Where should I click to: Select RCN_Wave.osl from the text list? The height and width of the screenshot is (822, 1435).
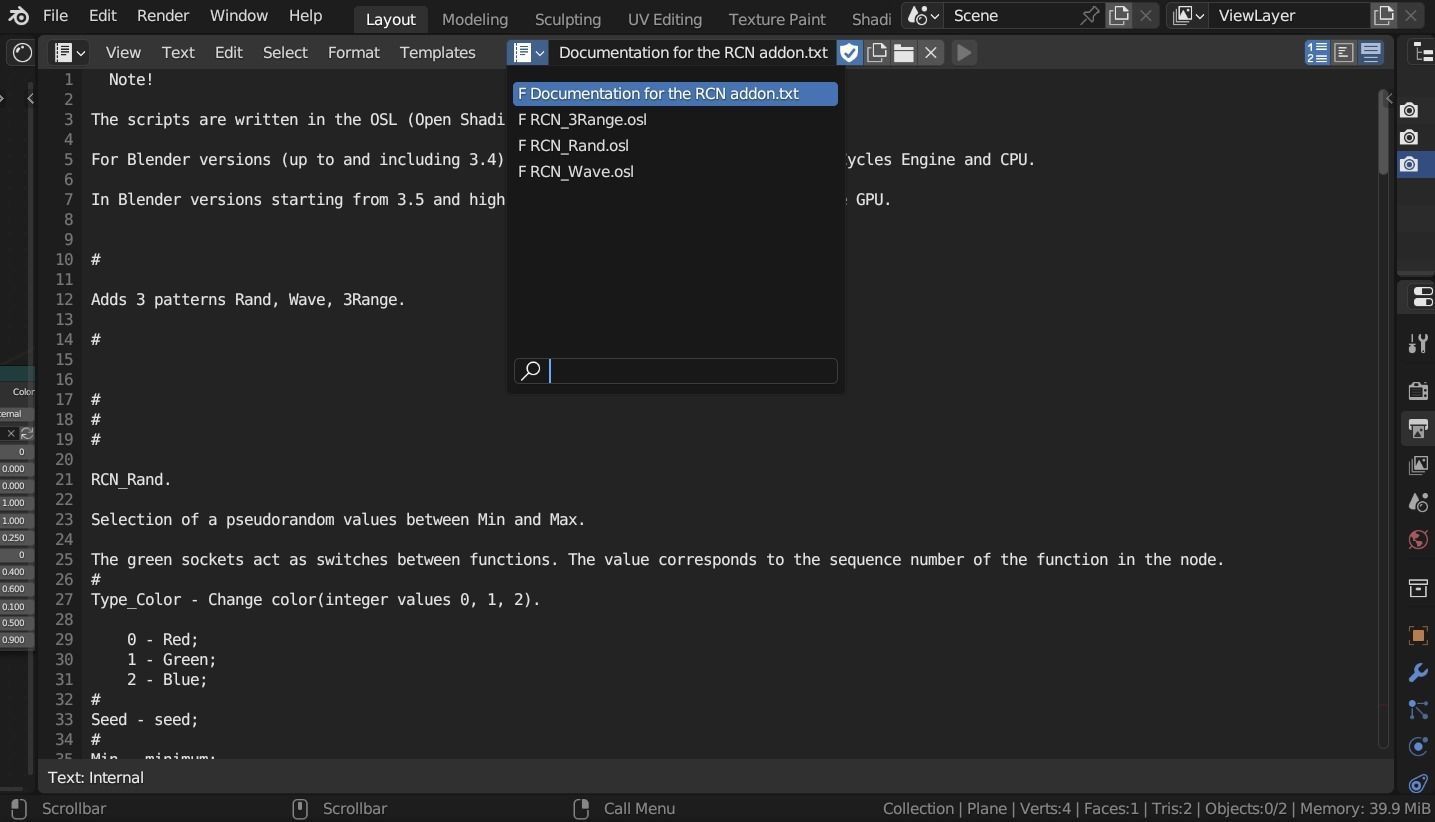point(675,171)
